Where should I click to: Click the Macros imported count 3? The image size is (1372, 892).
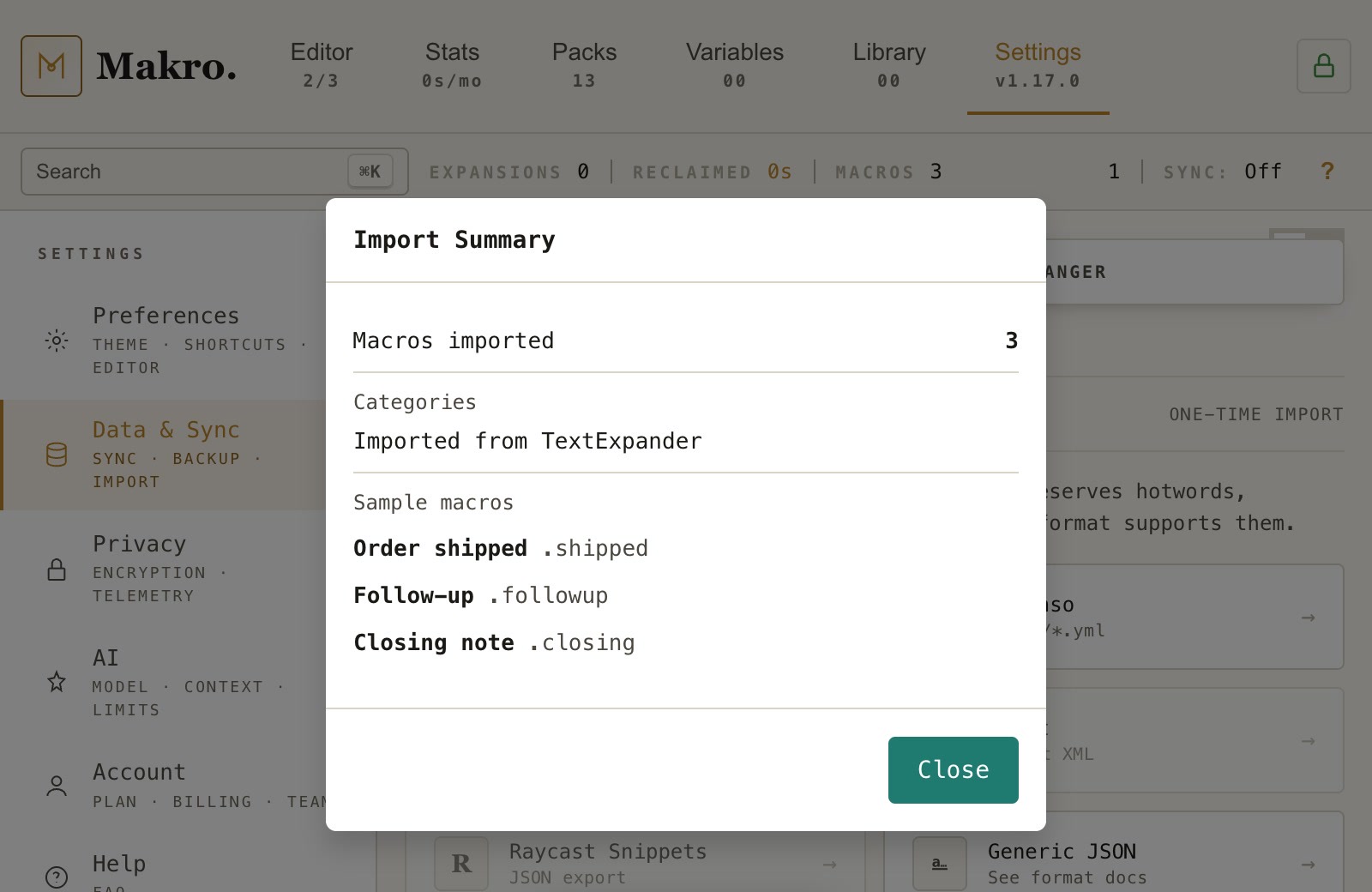pos(1012,341)
